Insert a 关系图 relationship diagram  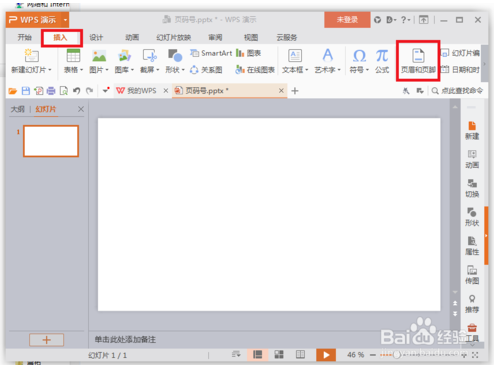tap(206, 70)
